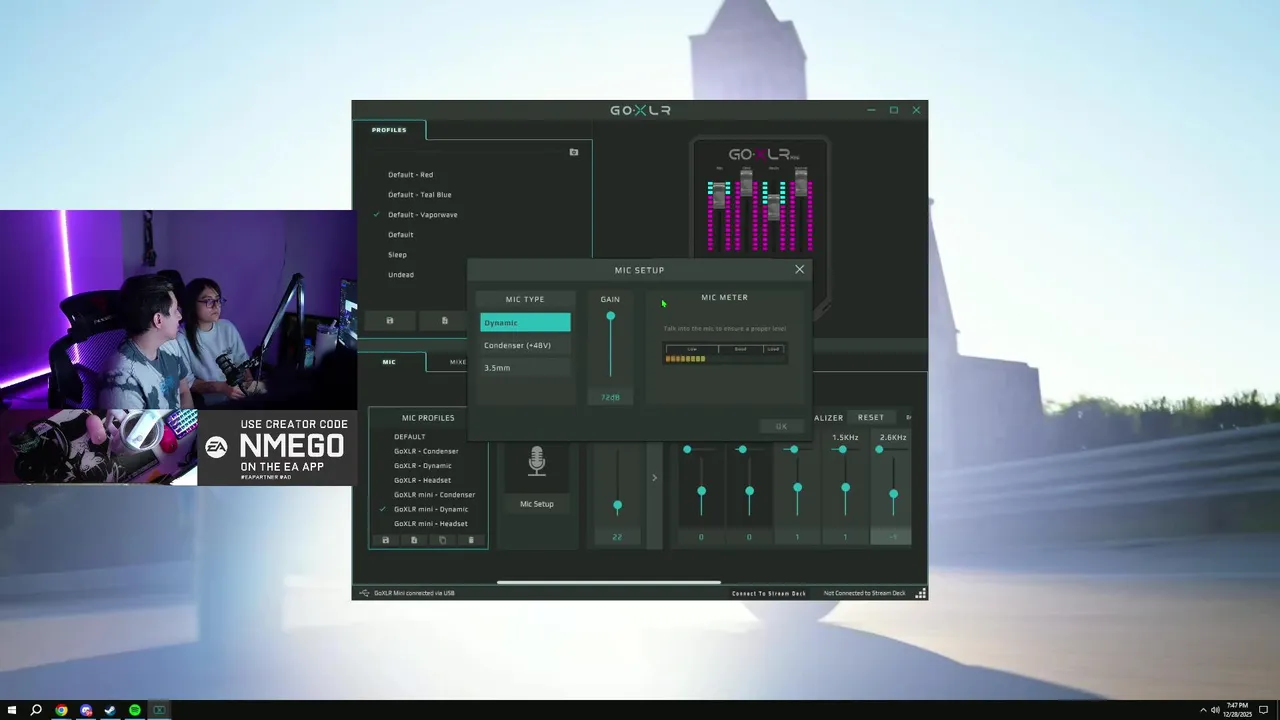Confirm Mic Setup with the OK button
The height and width of the screenshot is (720, 1280).
pyautogui.click(x=781, y=426)
